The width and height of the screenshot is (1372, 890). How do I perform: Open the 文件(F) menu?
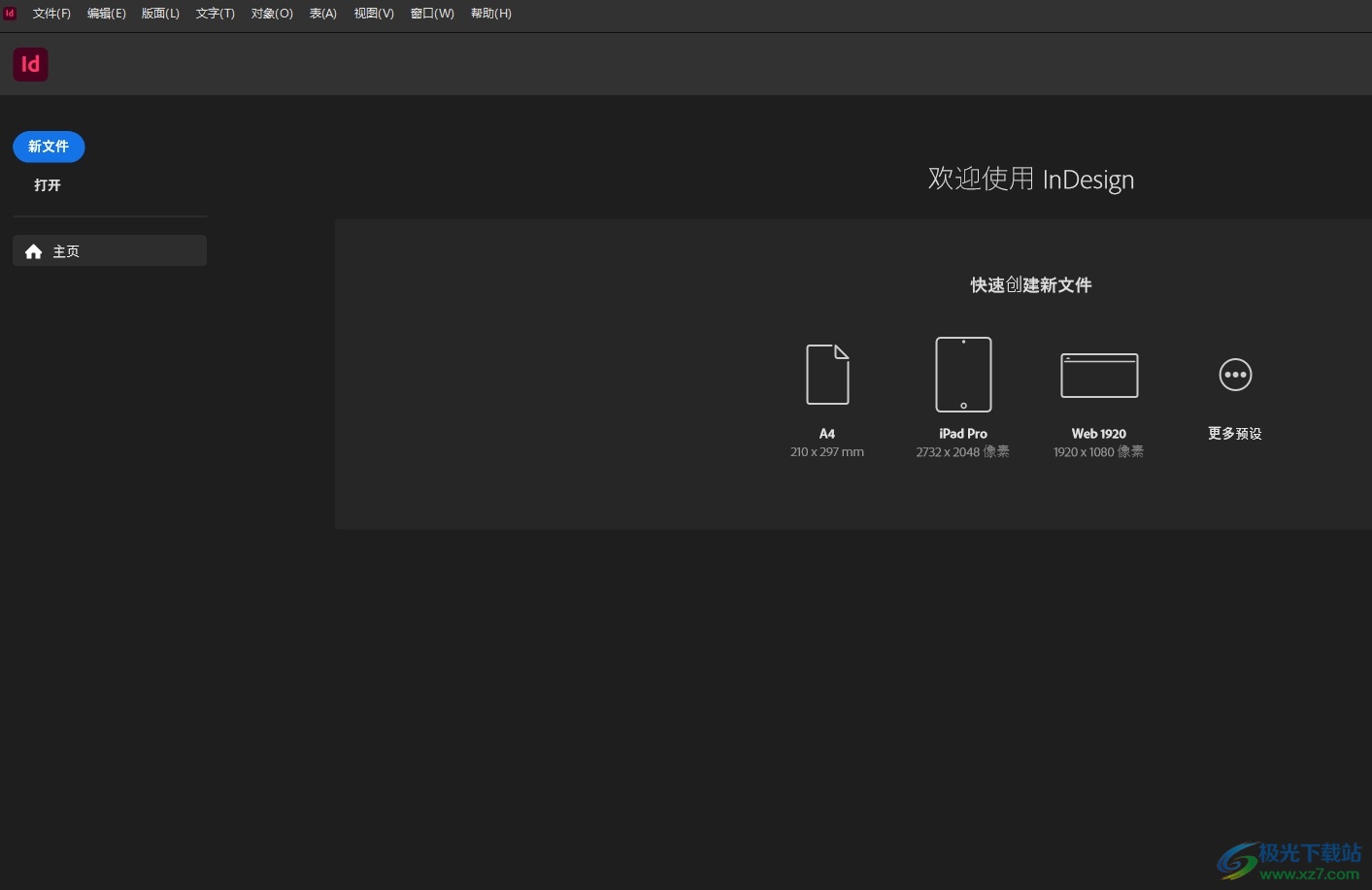pos(51,14)
